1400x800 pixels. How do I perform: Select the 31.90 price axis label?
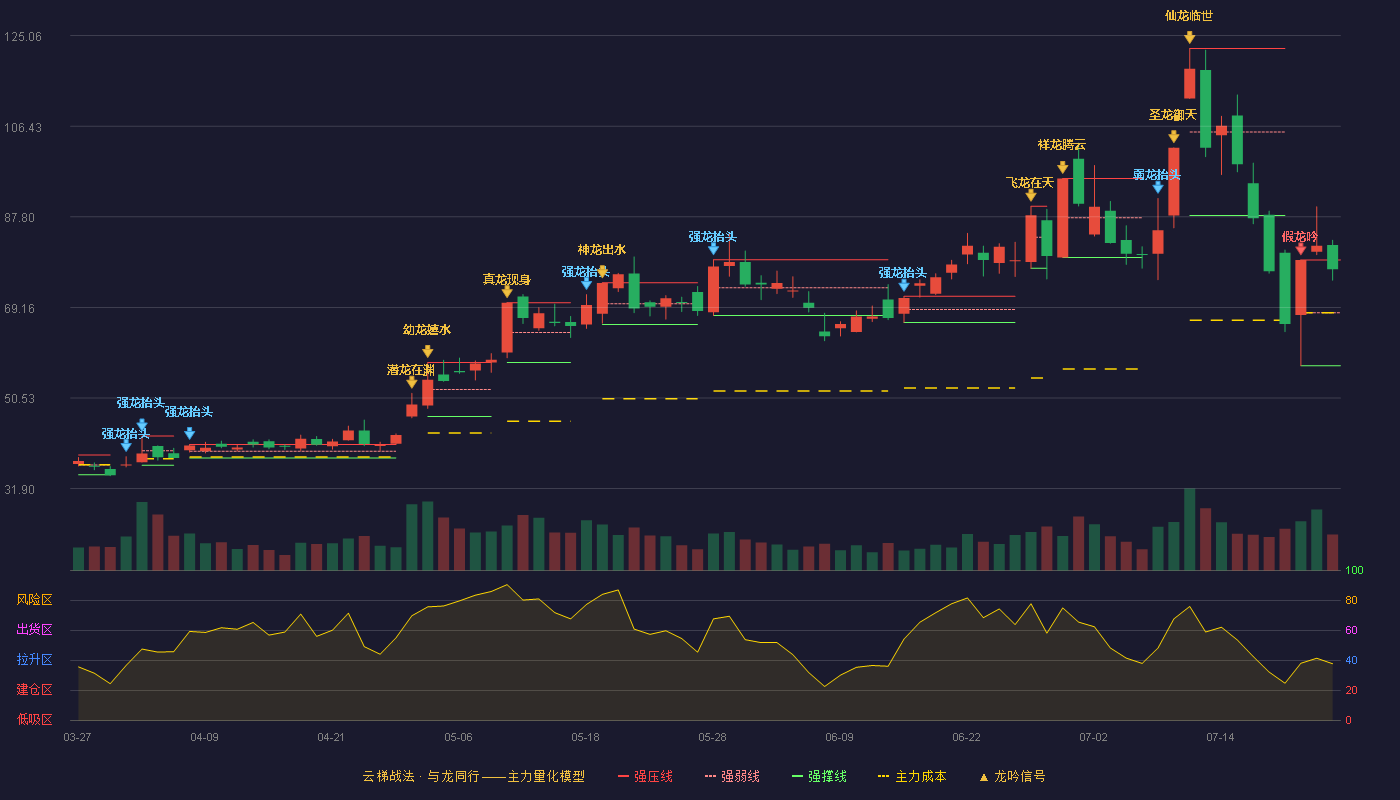click(x=22, y=490)
